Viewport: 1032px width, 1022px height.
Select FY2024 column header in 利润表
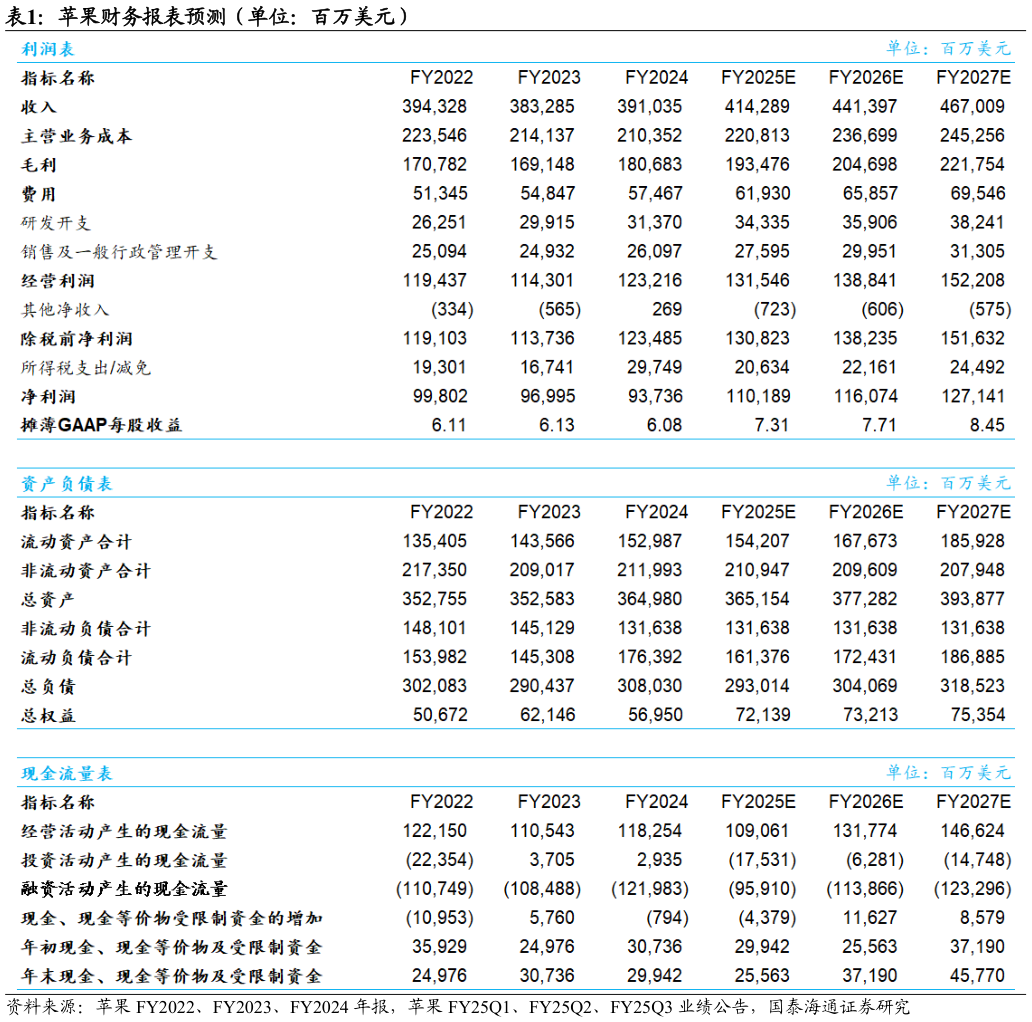coord(656,78)
